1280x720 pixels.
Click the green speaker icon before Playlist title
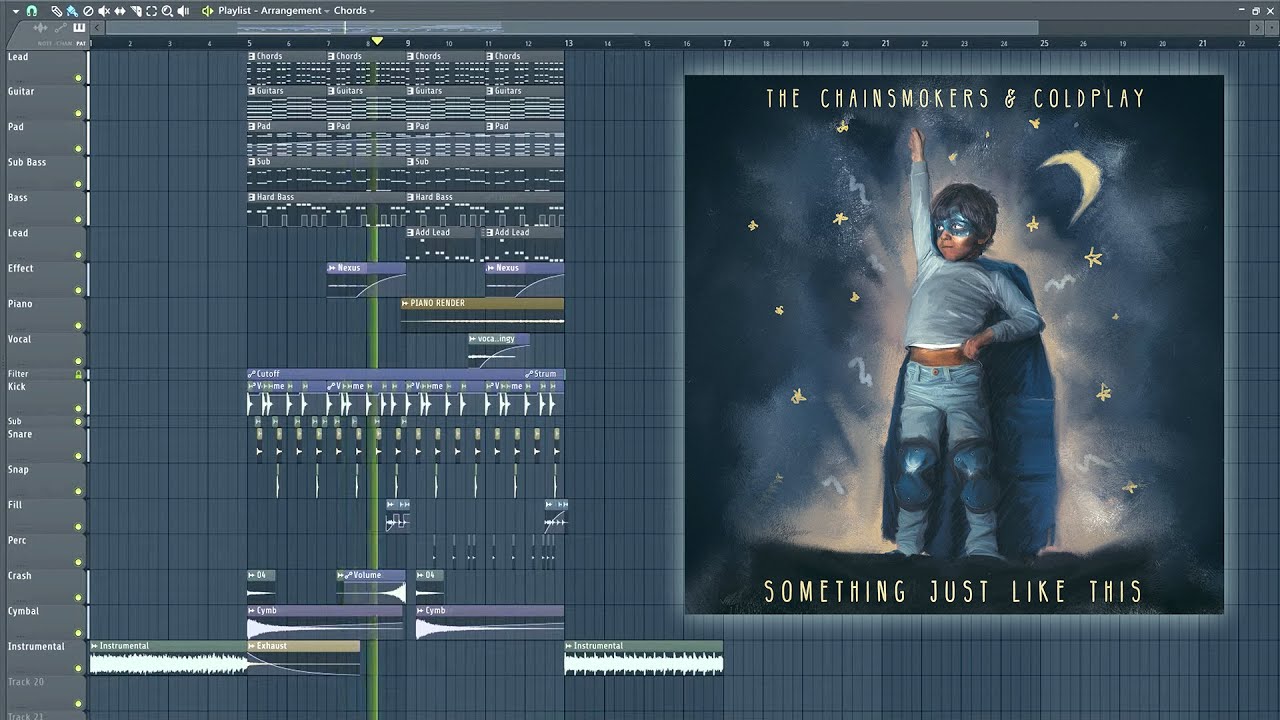click(x=207, y=11)
